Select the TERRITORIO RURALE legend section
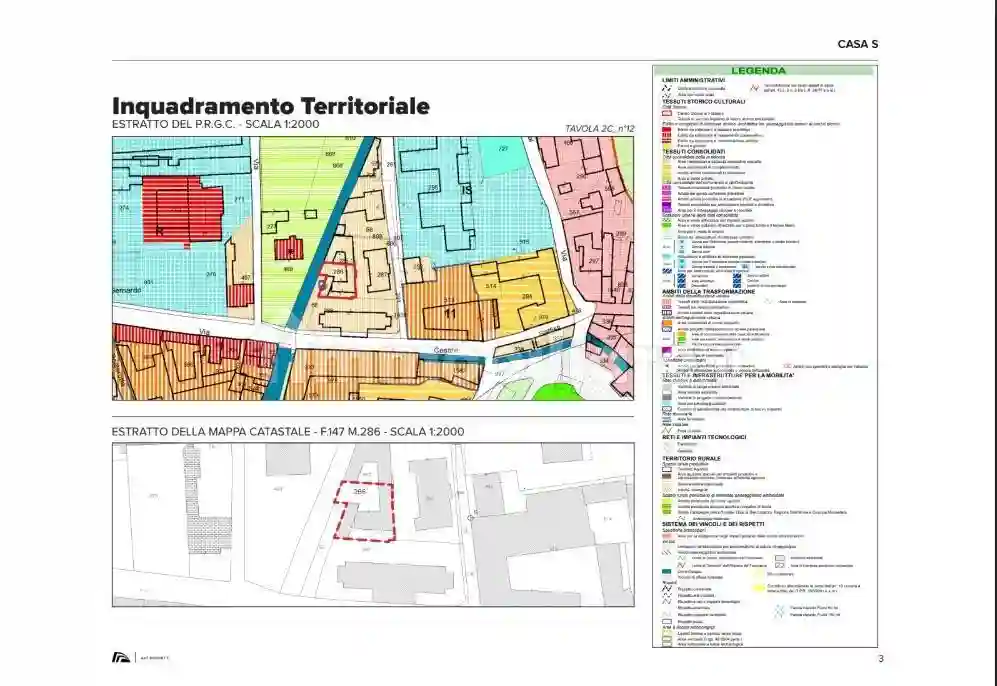Viewport: 997px width, 686px height. pyautogui.click(x=691, y=457)
